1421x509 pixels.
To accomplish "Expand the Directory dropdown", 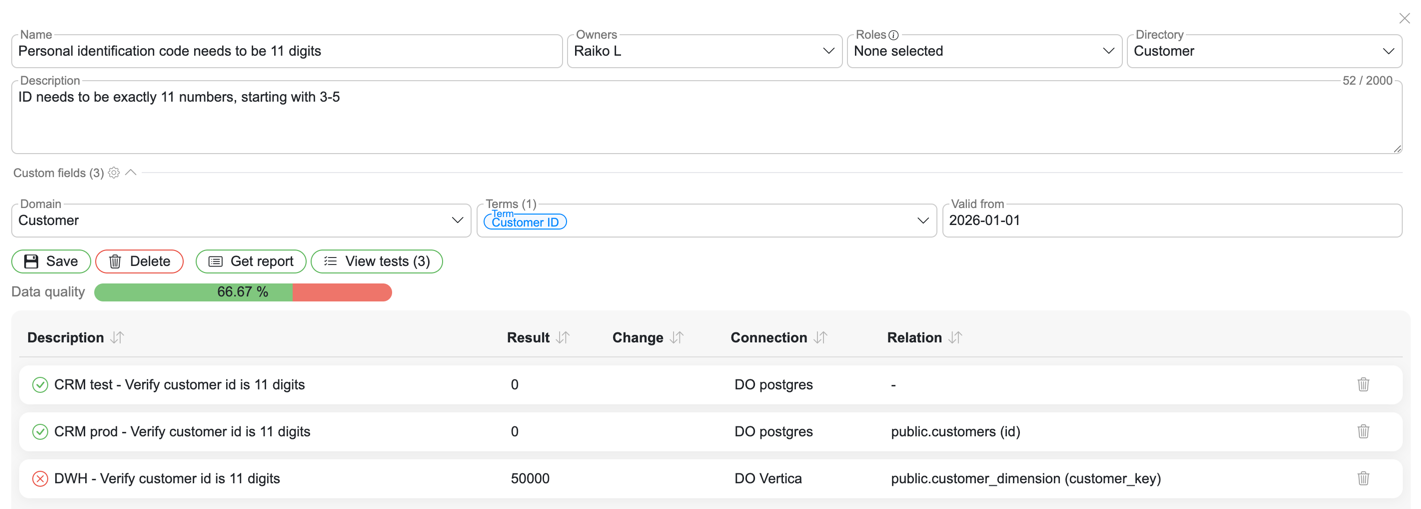I will (1264, 51).
